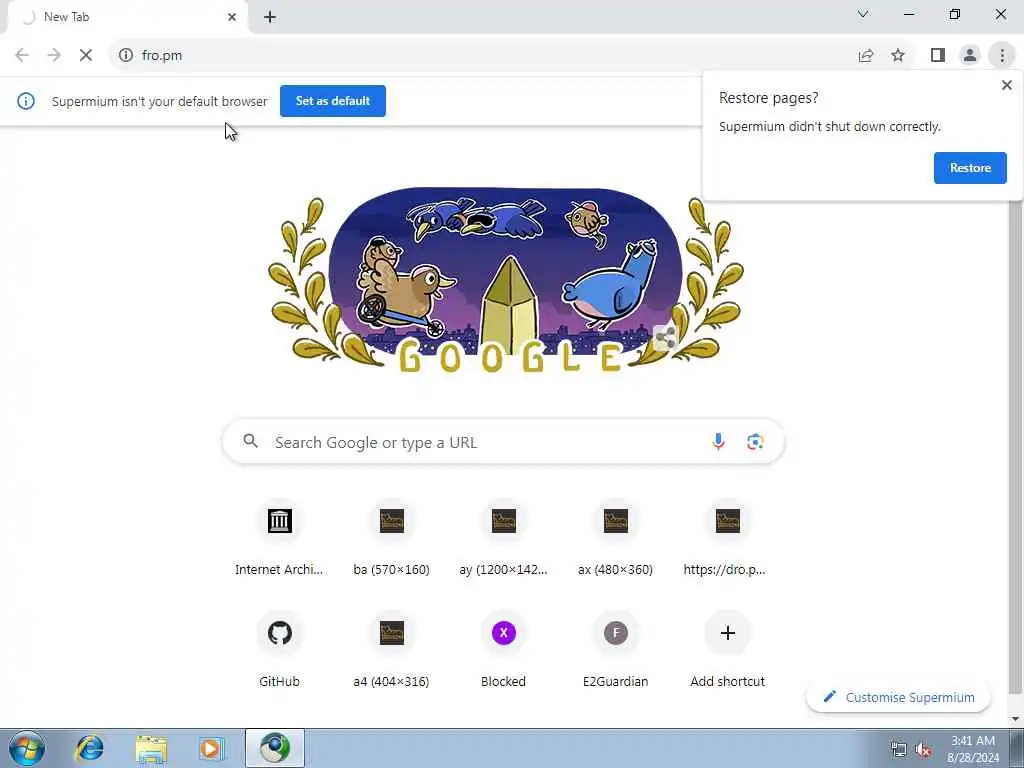The height and width of the screenshot is (768, 1024).
Task: Open Internet Archive shortcut
Action: 280,539
